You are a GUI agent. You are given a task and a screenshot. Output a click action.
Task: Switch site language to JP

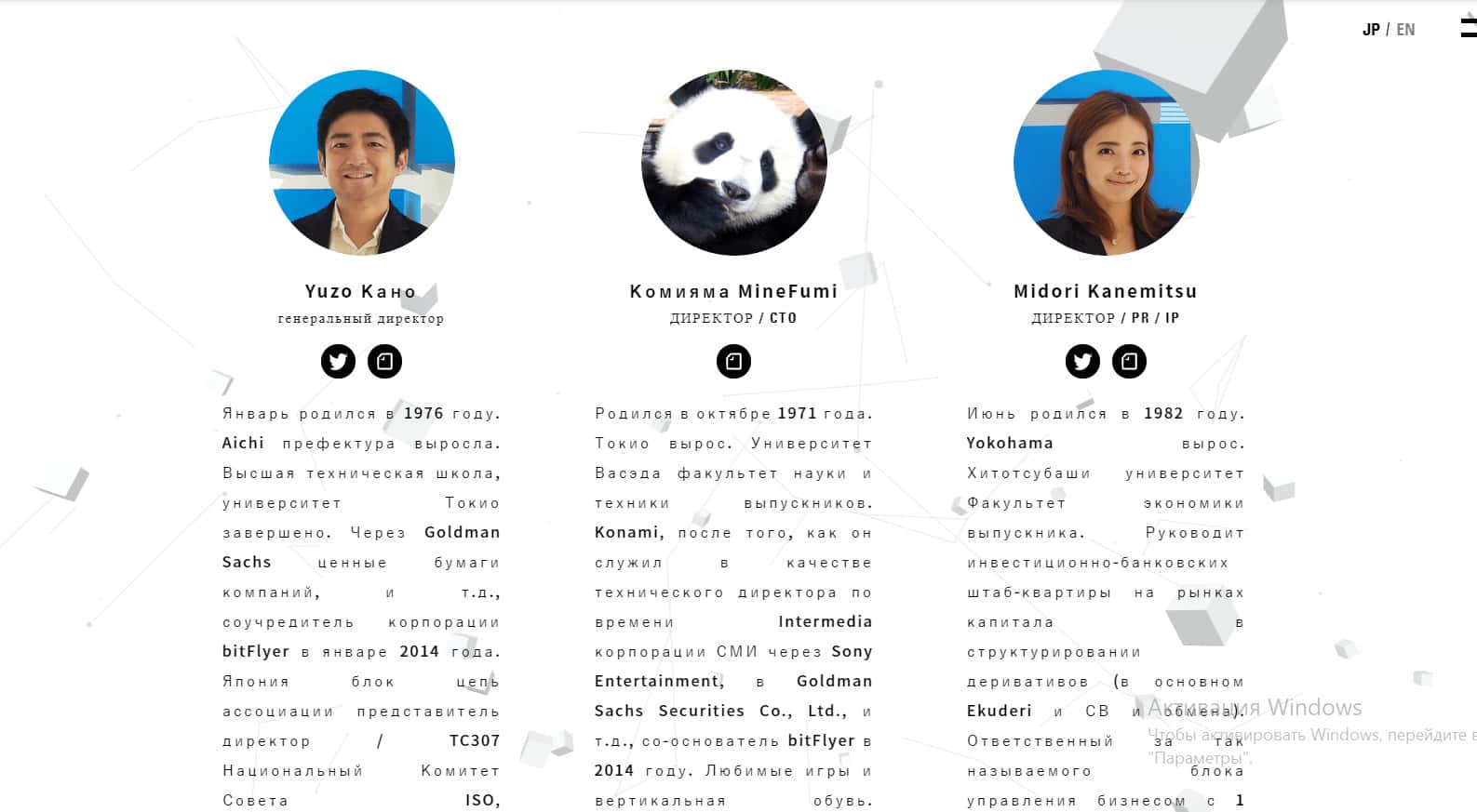pos(1371,30)
